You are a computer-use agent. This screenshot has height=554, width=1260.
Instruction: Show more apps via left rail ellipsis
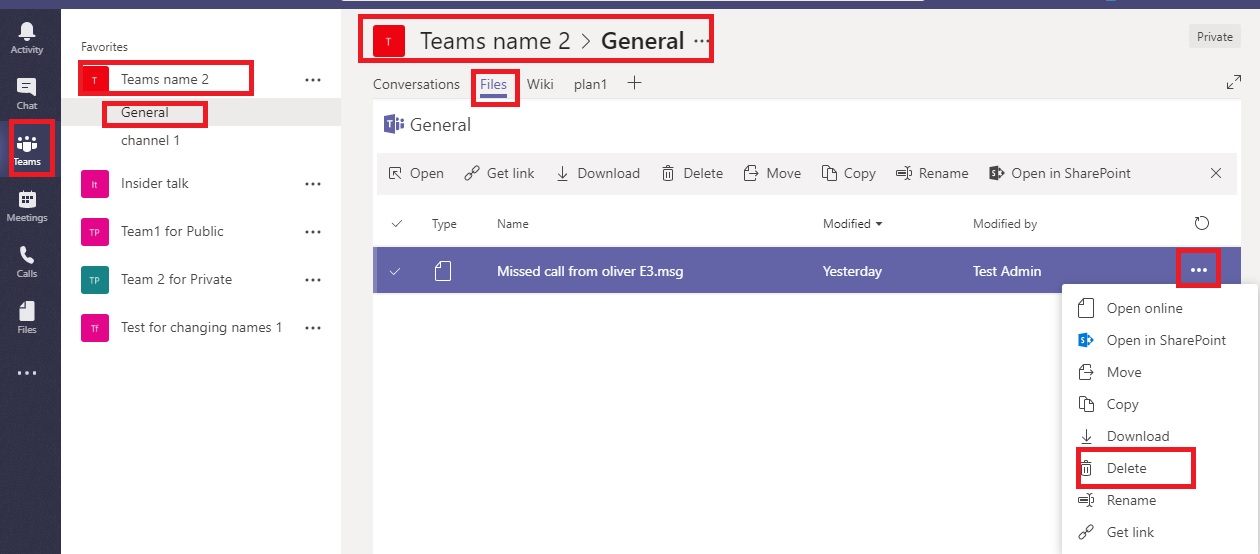(27, 373)
